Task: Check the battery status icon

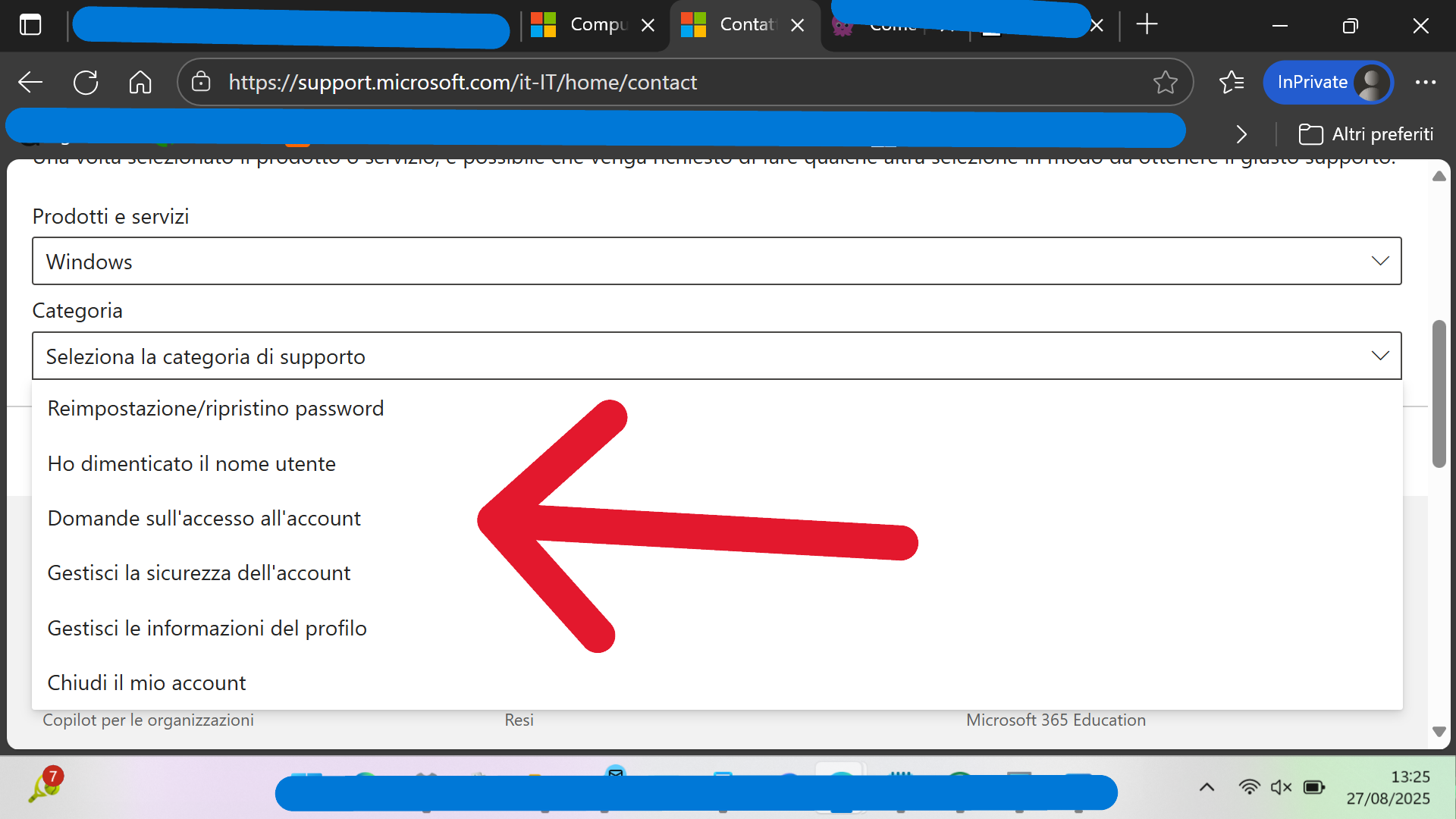Action: (x=1313, y=788)
